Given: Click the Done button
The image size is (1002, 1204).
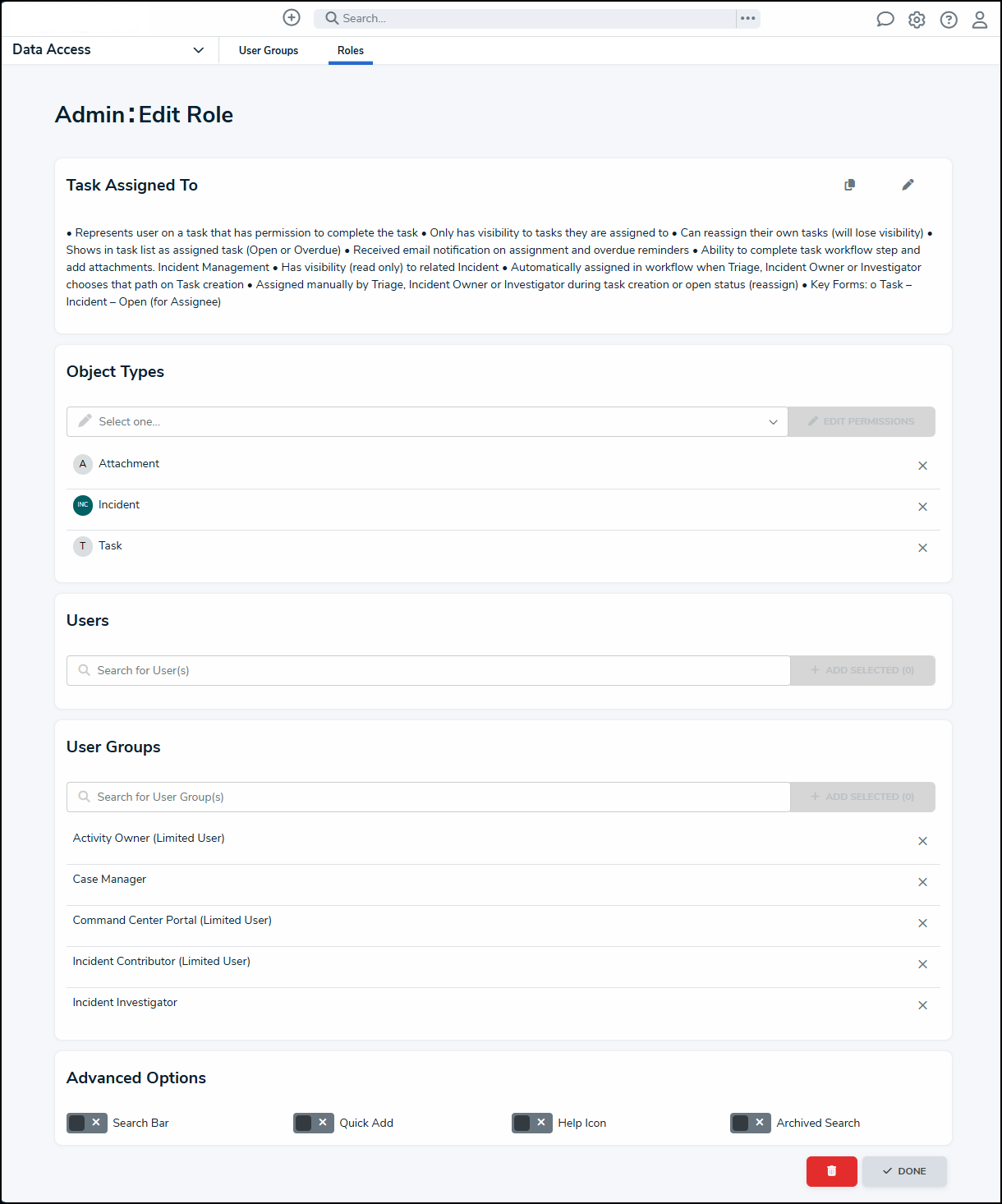Looking at the screenshot, I should click(x=904, y=1171).
